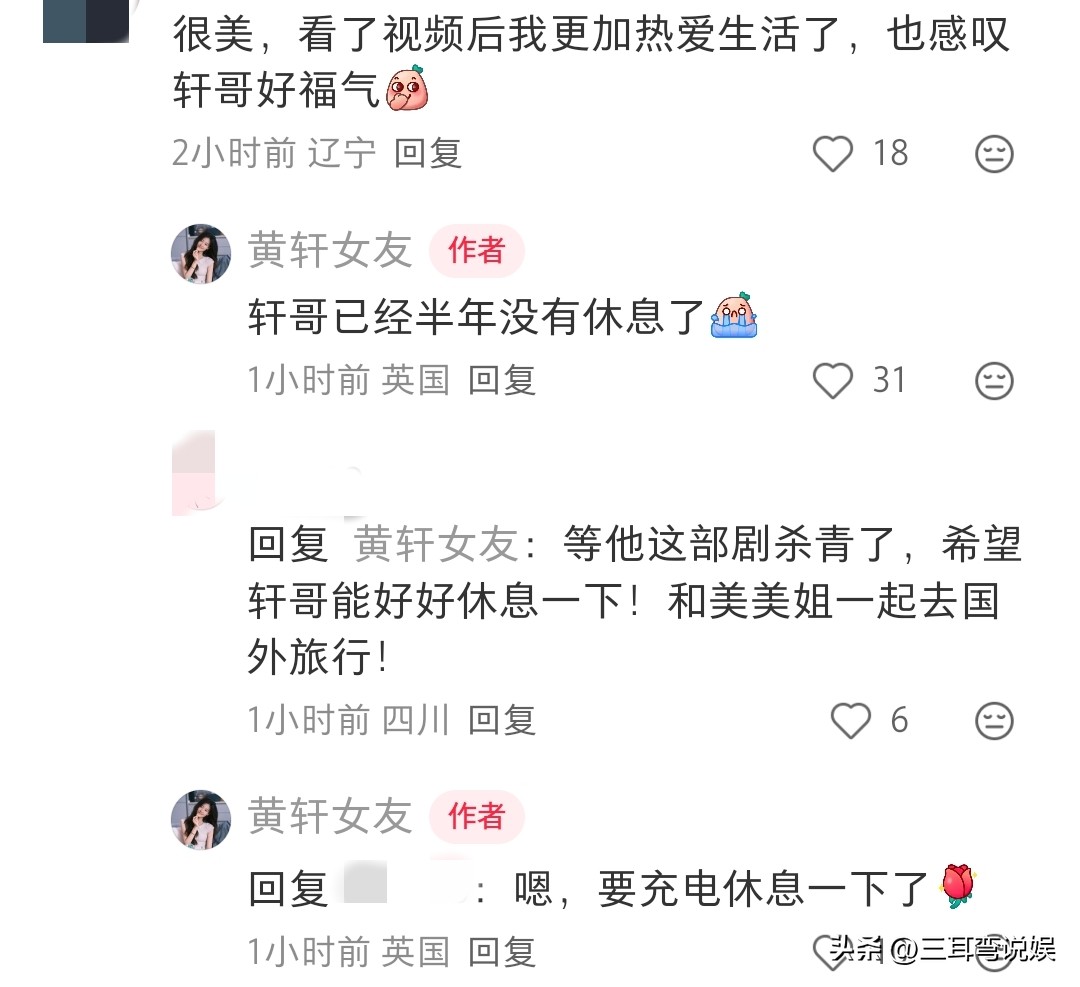
Task: Dislike the Sichuan comment with the face icon
Action: (994, 721)
